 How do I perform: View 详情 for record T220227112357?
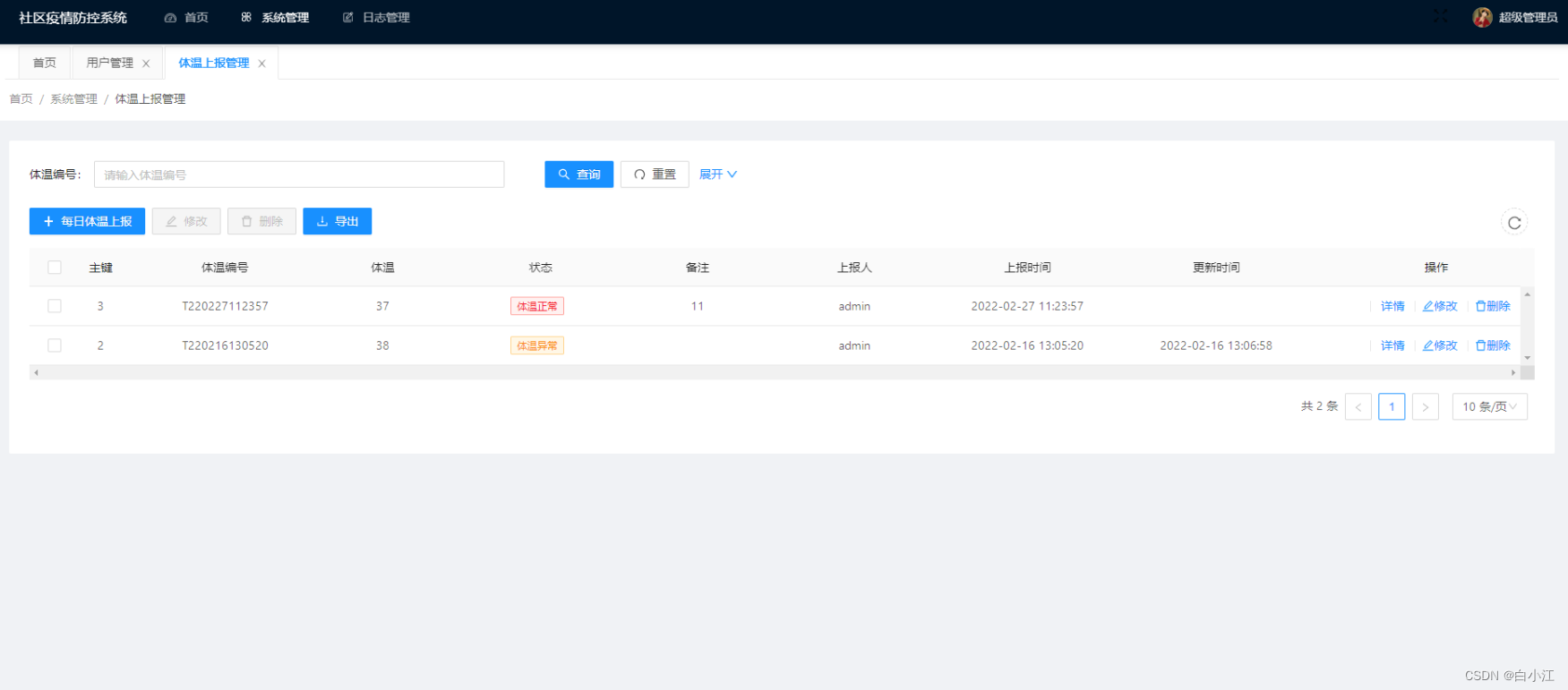[1392, 306]
